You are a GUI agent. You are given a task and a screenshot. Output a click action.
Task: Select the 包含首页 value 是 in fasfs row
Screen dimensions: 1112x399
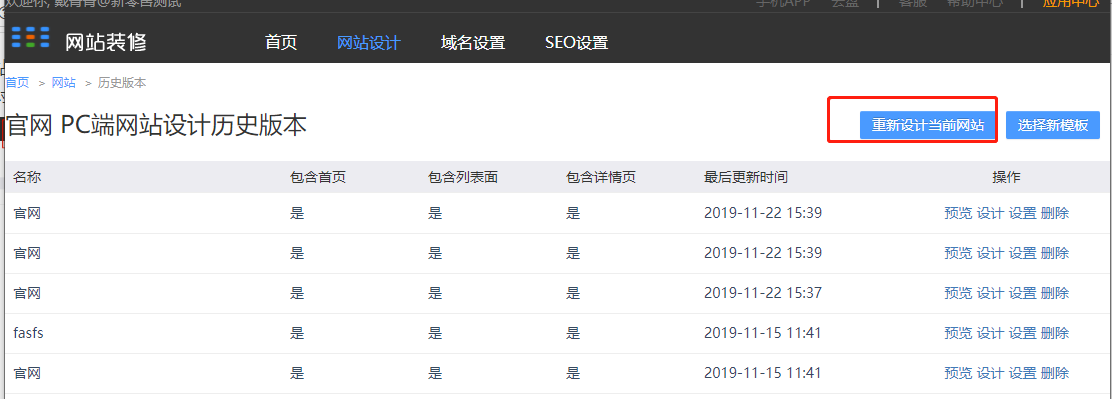(297, 332)
